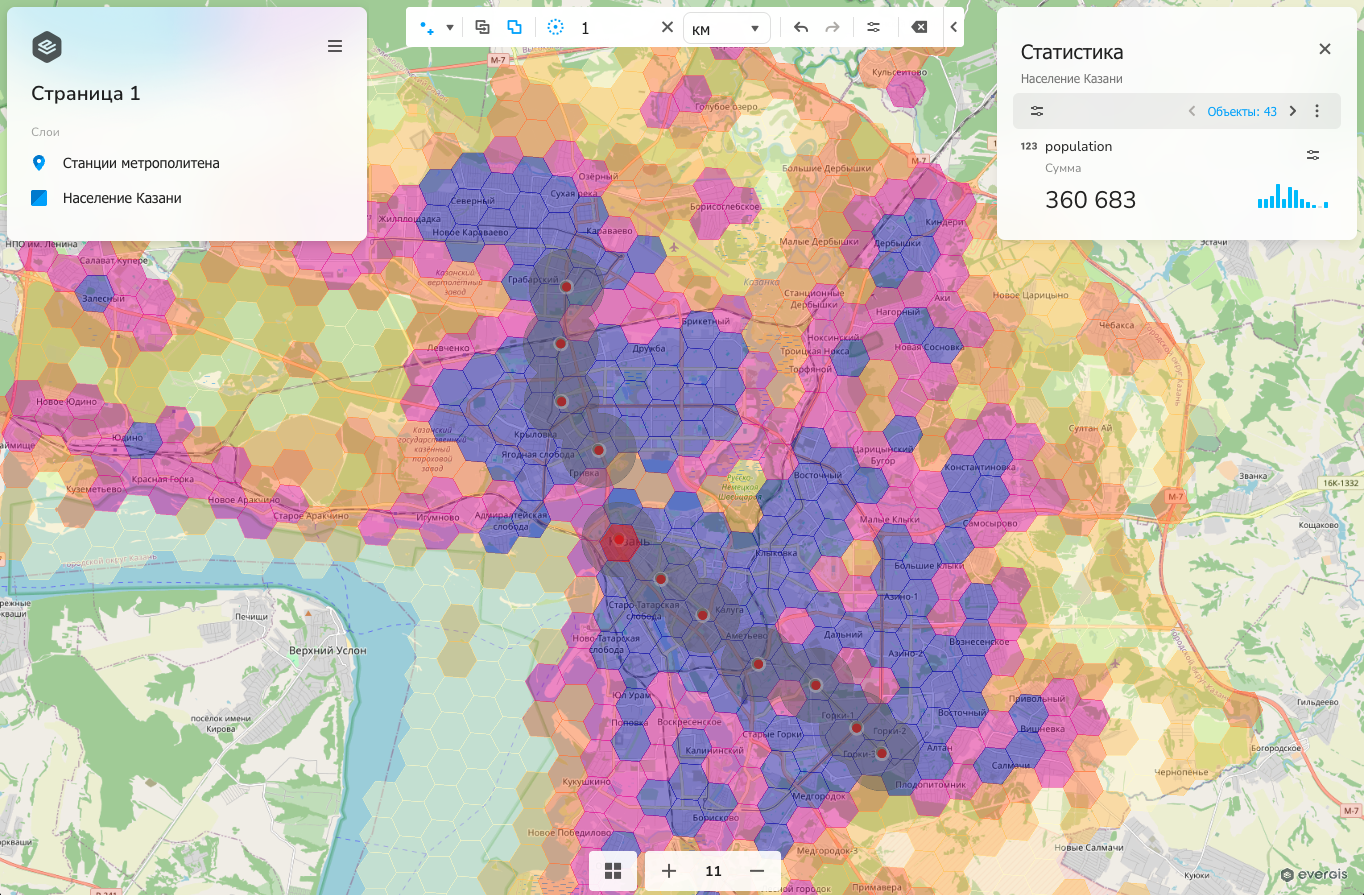This screenshot has width=1364, height=895.
Task: Zoom out the map with minus button
Action: (757, 871)
